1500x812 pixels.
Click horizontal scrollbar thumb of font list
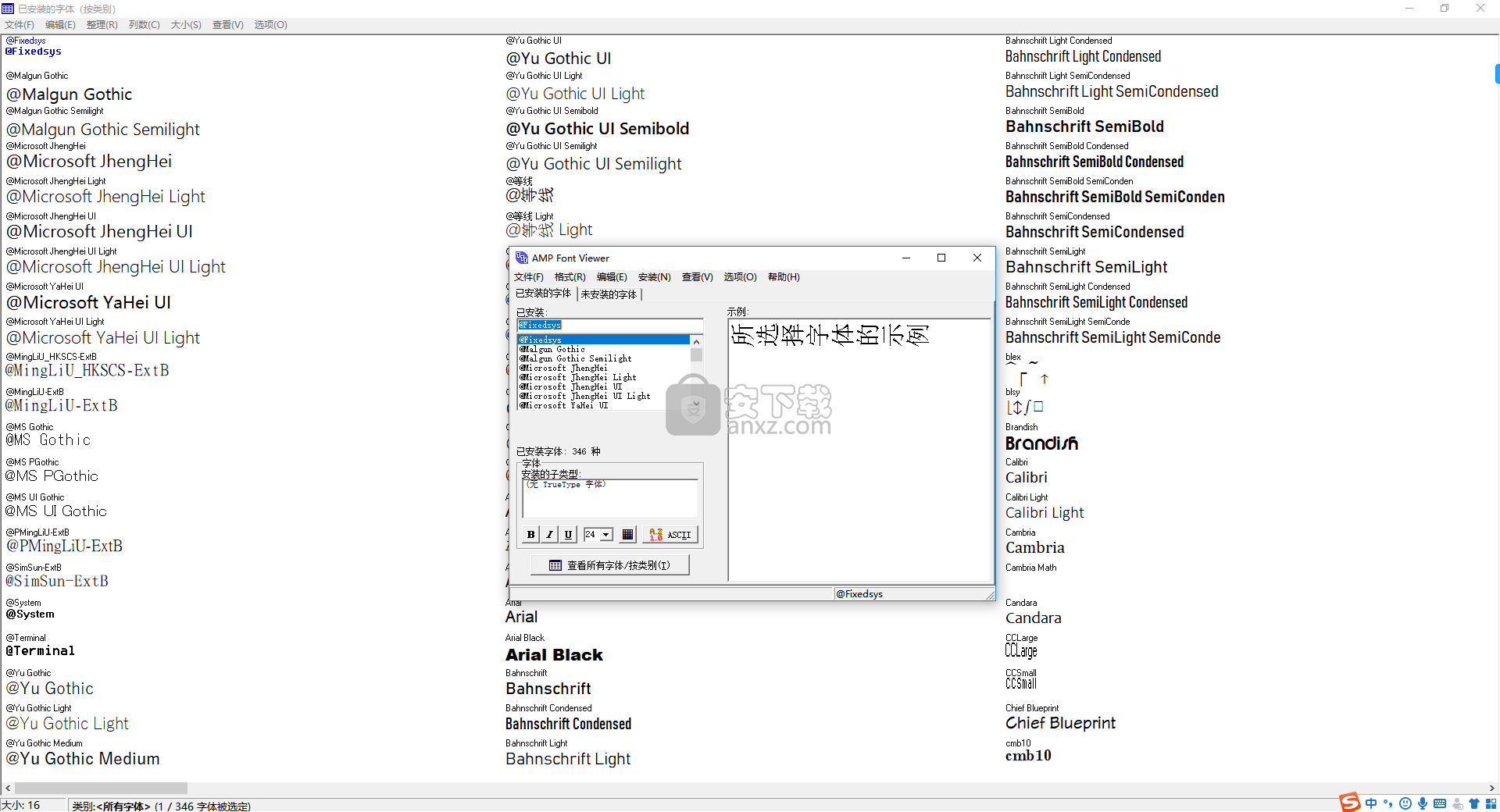[x=101, y=789]
